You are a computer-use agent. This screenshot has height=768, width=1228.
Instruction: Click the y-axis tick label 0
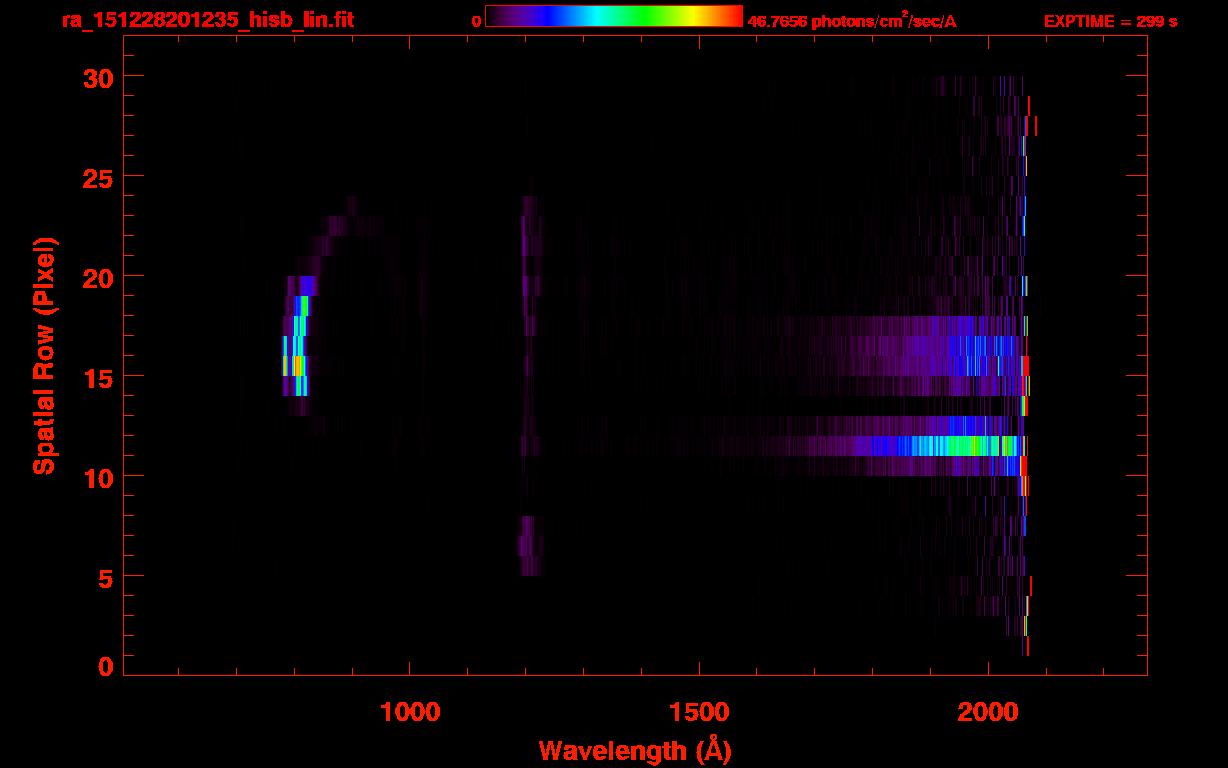click(104, 666)
